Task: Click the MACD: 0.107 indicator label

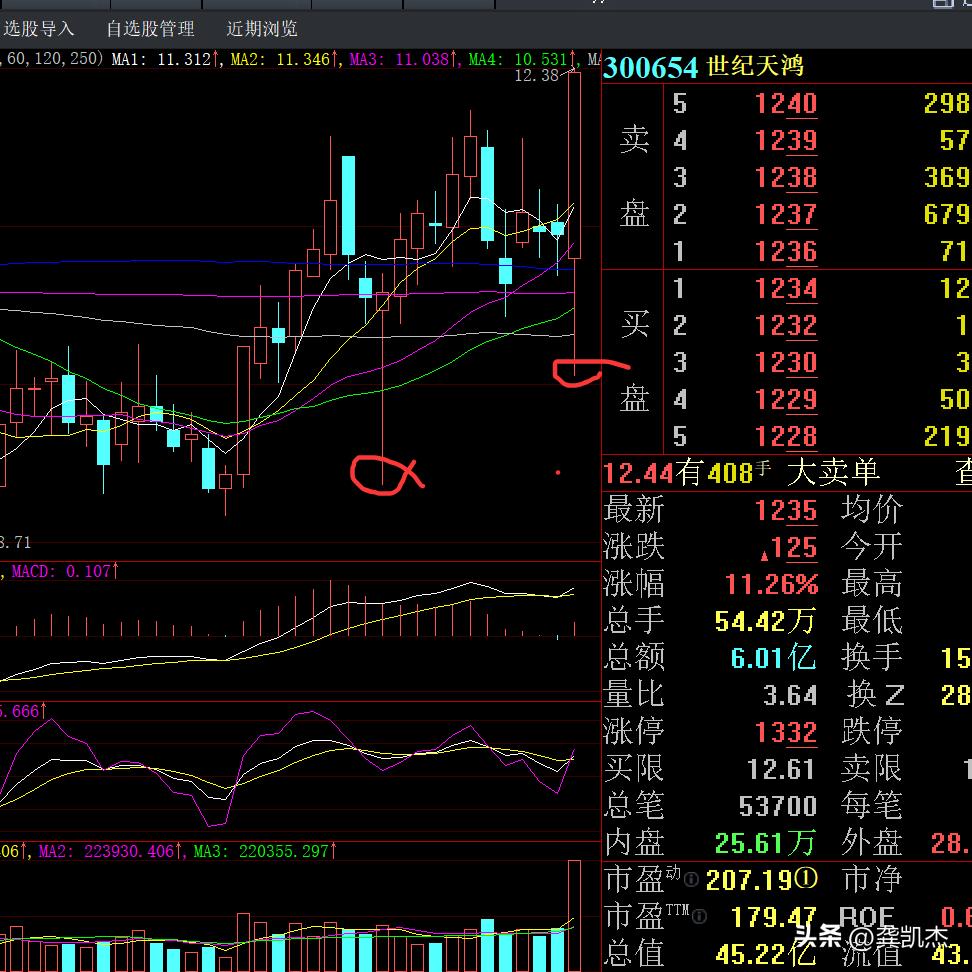Action: tap(64, 571)
